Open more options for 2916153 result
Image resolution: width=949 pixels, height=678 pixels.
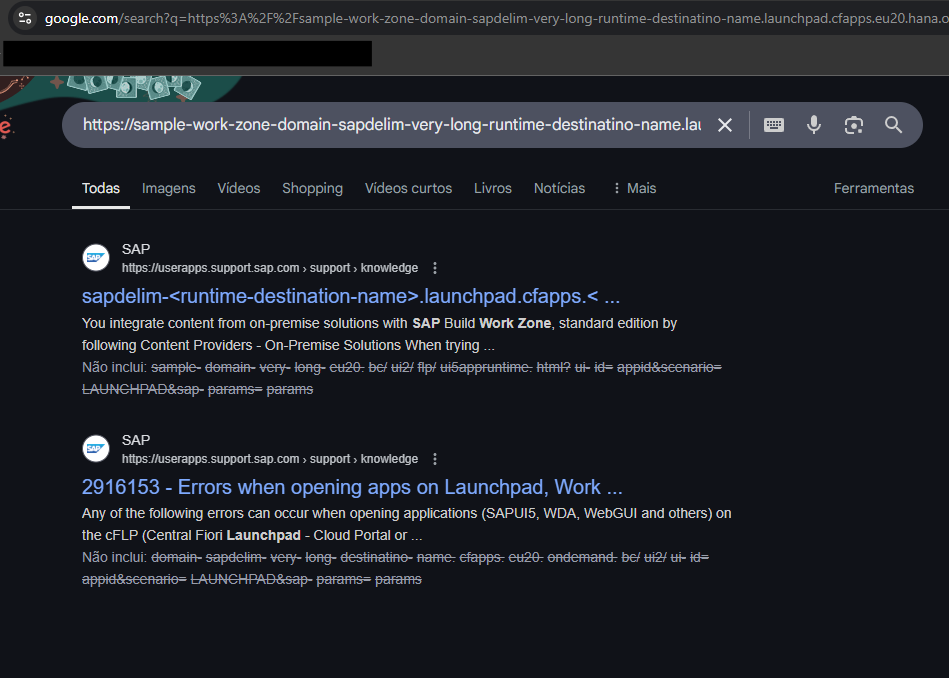point(435,459)
